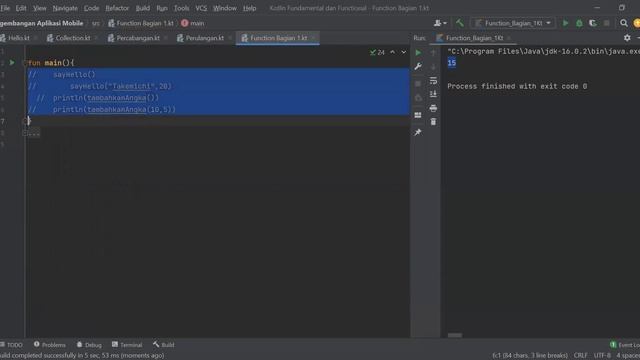Open the Window menu
The image size is (640, 360).
pyautogui.click(x=225, y=8)
